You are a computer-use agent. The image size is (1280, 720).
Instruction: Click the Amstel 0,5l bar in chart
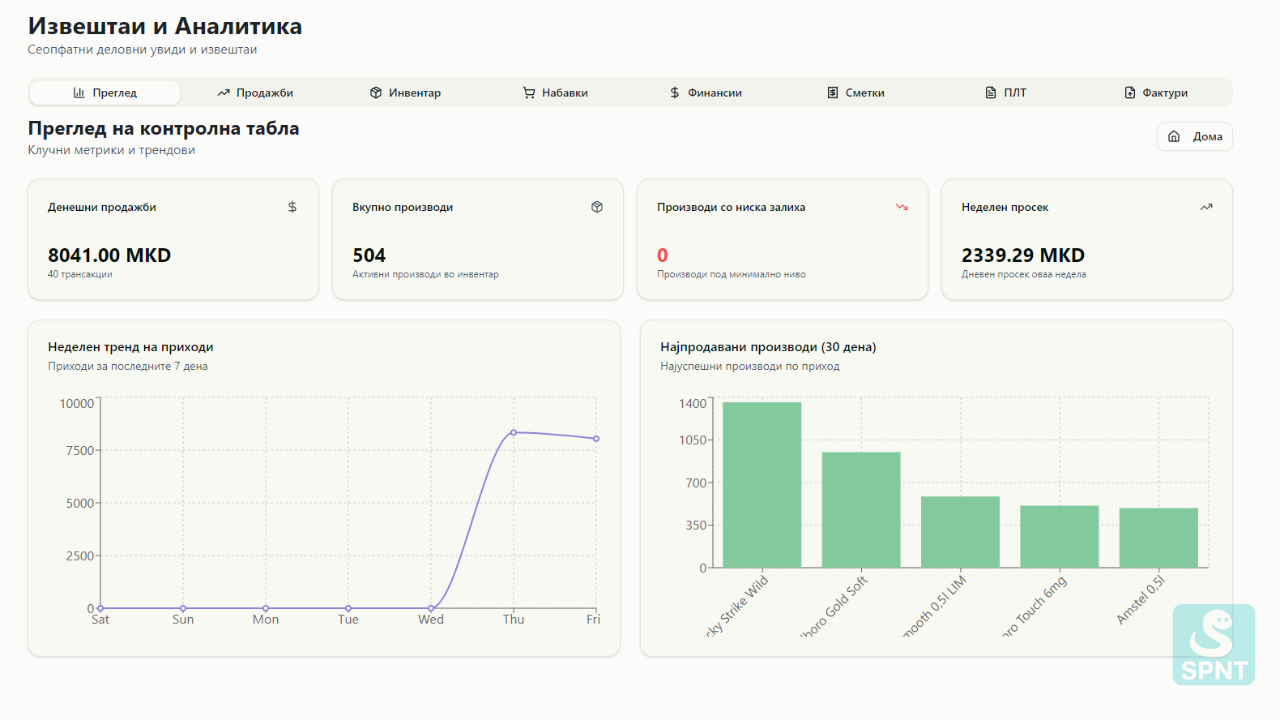1158,538
